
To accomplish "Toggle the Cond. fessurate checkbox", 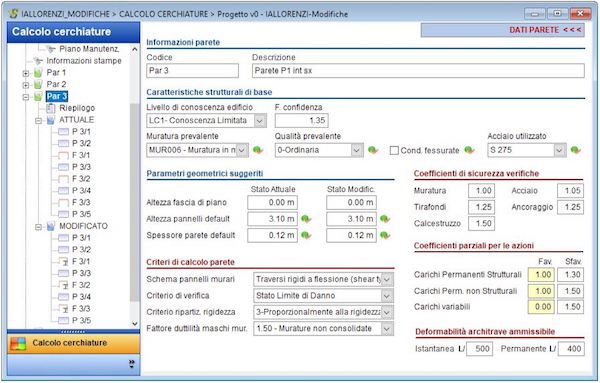I will point(394,150).
